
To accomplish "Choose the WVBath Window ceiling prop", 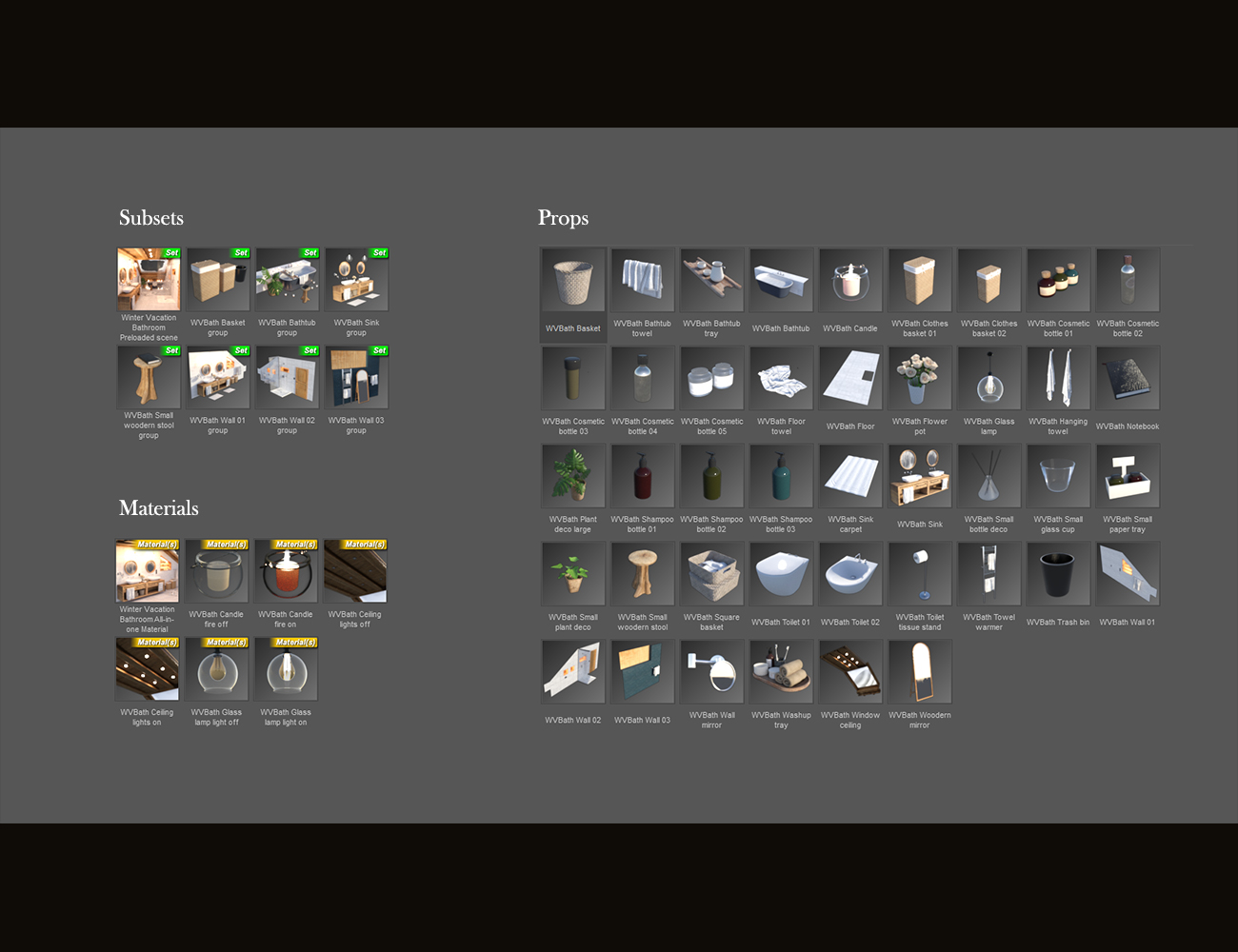I will [850, 672].
